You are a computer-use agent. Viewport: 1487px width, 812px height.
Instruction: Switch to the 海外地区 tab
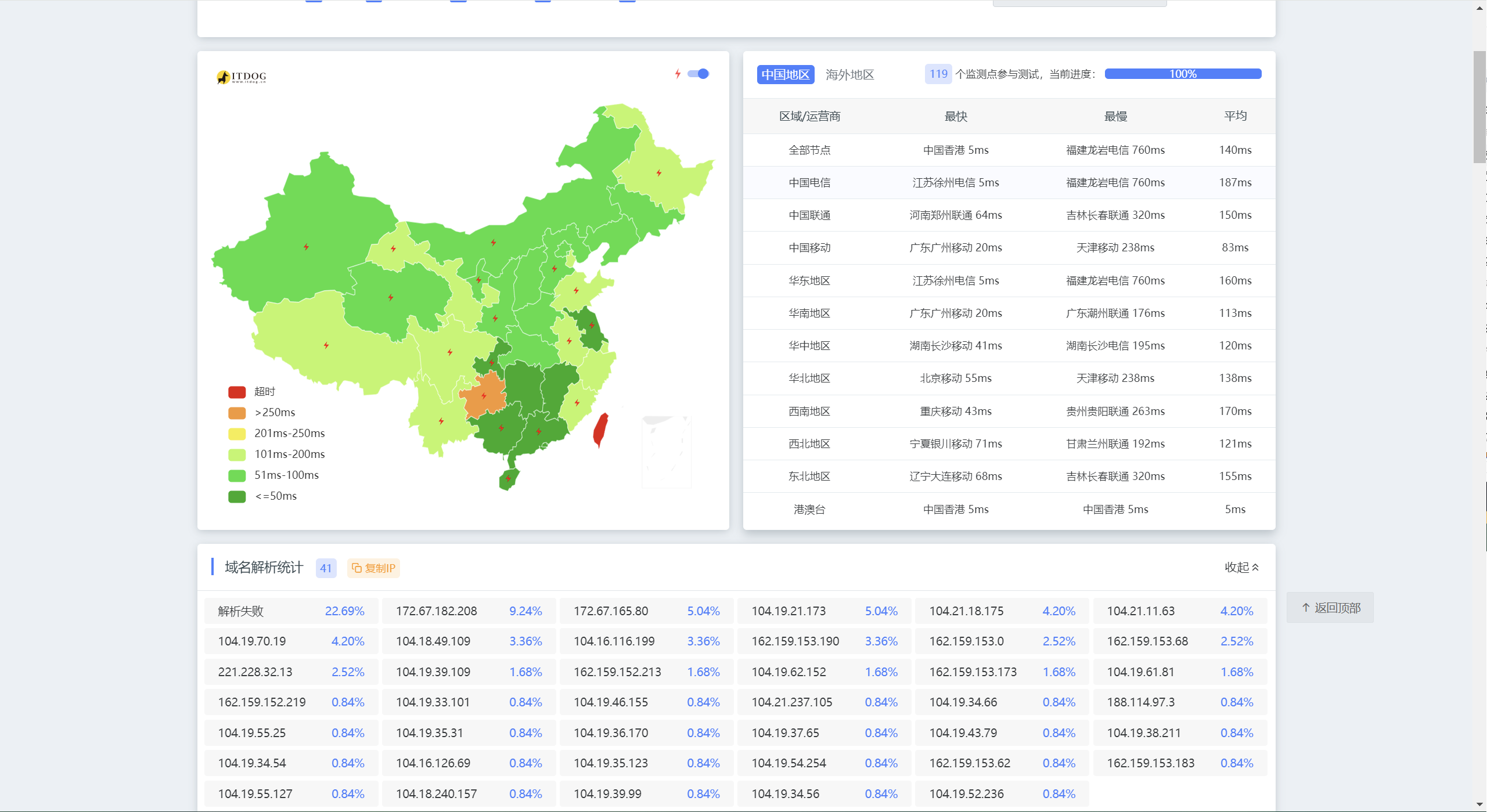click(849, 75)
